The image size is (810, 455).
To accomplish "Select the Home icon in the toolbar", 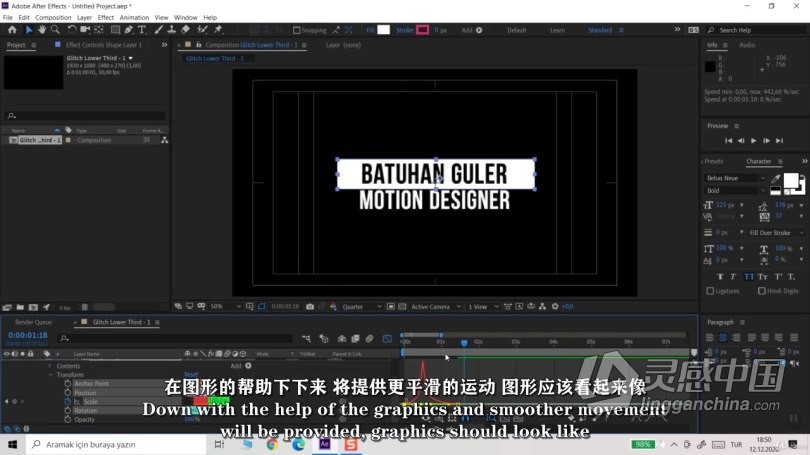I will click(x=12, y=30).
